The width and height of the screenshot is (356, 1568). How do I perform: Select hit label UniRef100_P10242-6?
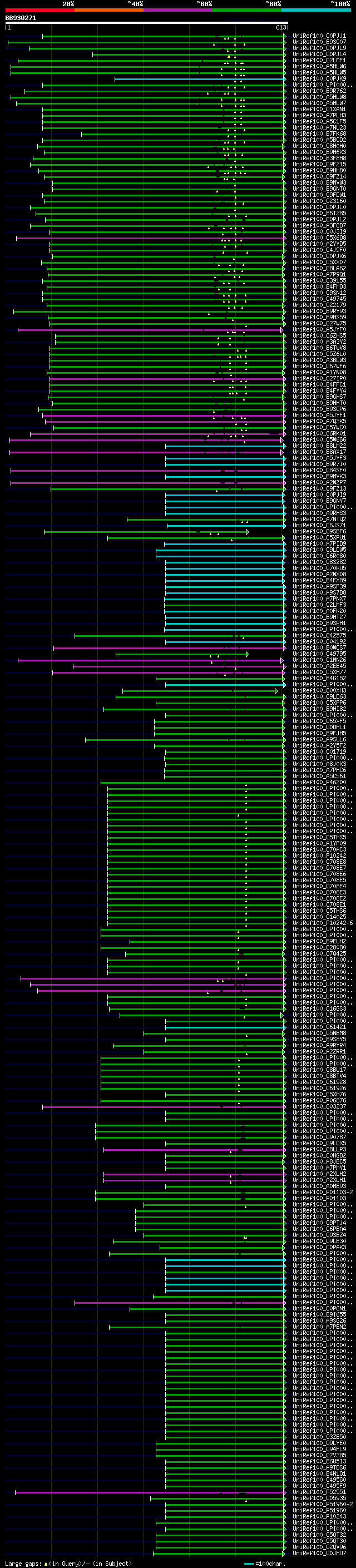322,923
